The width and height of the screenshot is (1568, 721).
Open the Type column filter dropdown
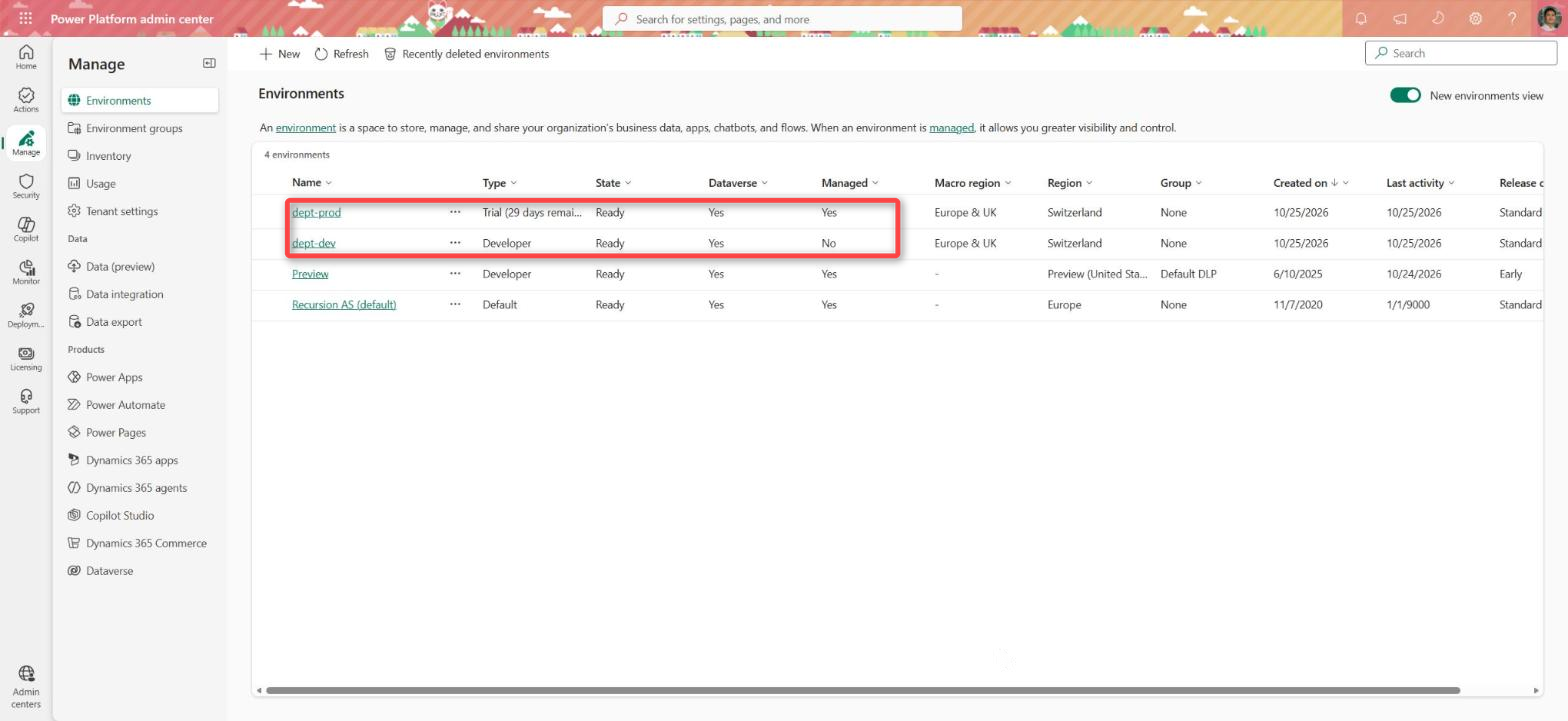tap(499, 183)
